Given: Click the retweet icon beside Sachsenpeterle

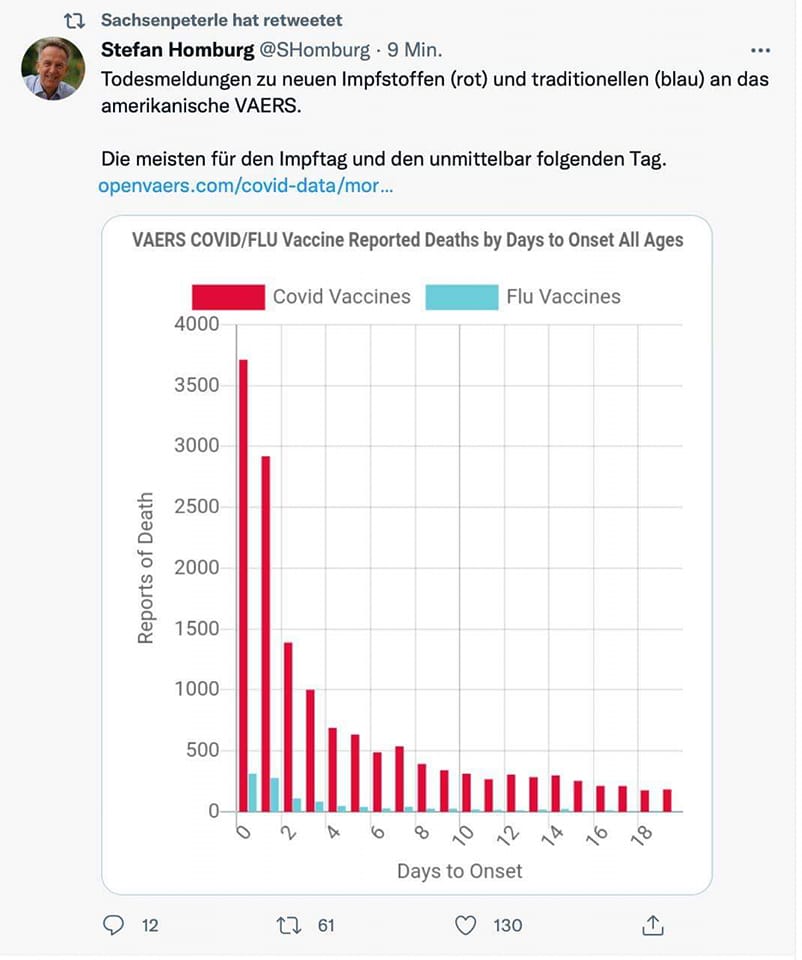Looking at the screenshot, I should [x=75, y=20].
